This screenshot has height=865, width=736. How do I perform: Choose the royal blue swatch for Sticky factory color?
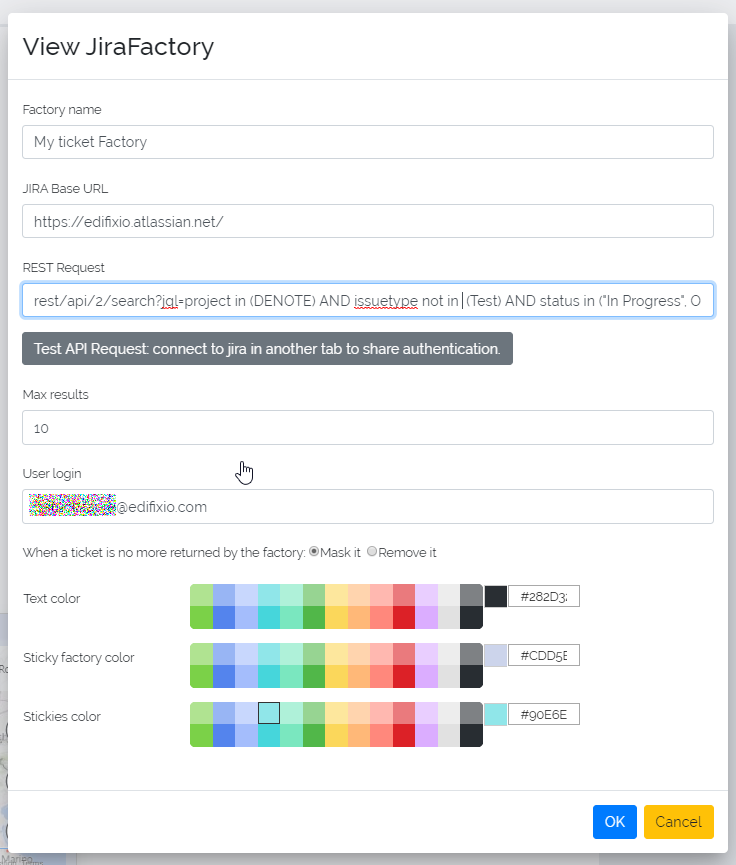224,676
